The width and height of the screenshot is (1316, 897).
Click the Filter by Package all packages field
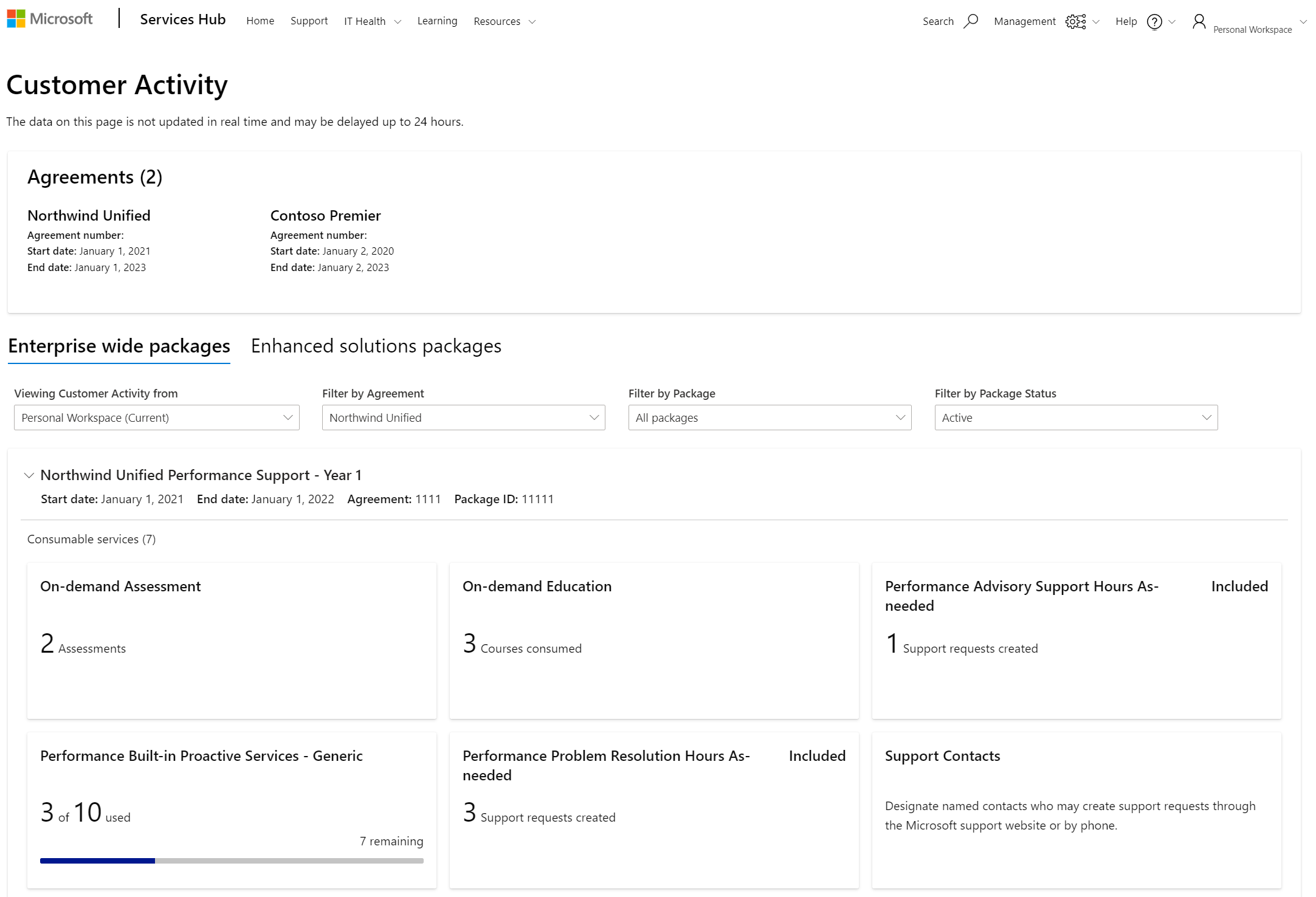click(x=769, y=417)
